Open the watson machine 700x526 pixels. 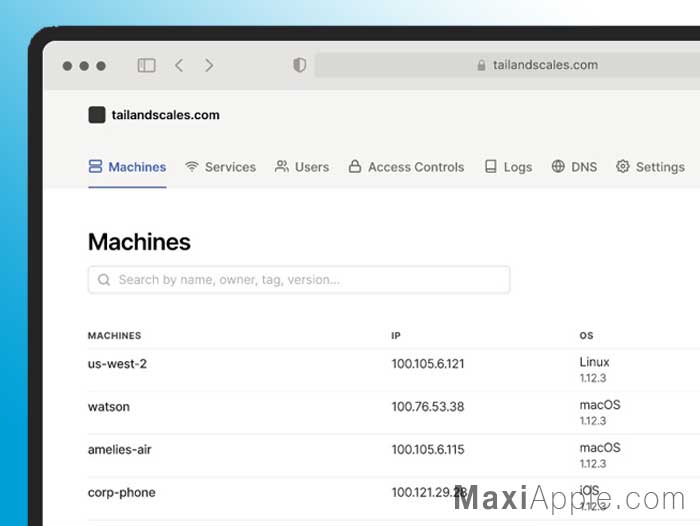click(x=109, y=407)
